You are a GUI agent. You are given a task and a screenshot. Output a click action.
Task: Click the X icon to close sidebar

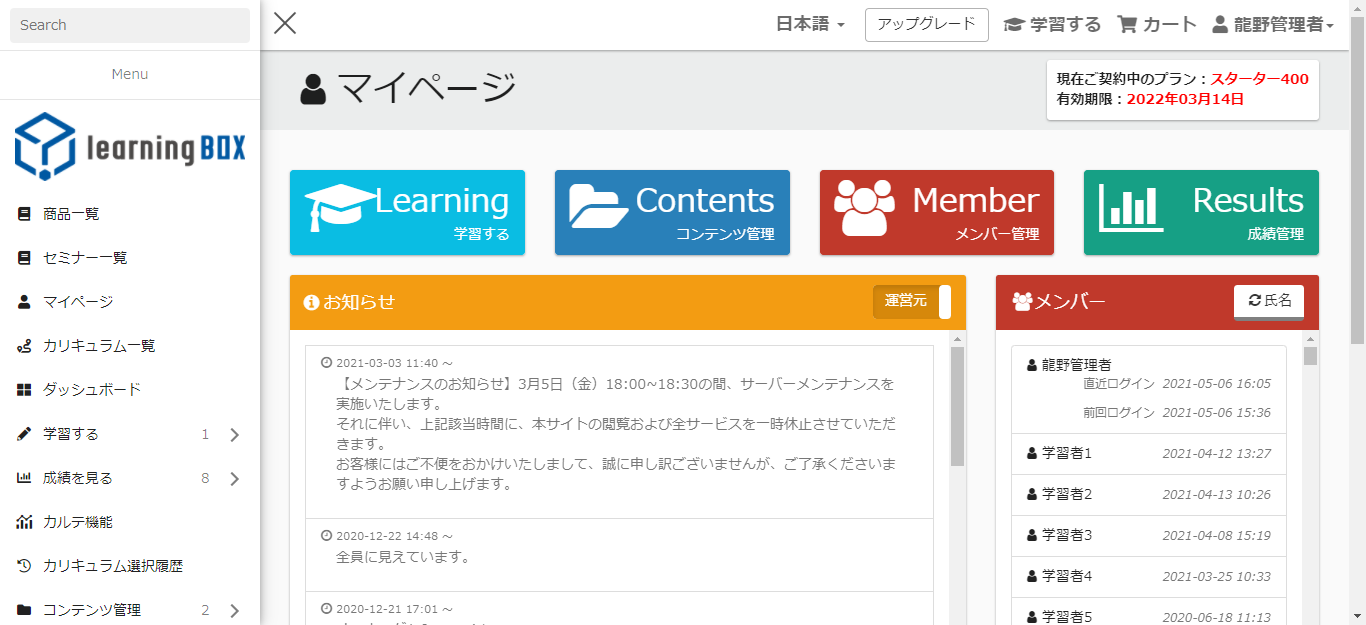click(x=285, y=23)
